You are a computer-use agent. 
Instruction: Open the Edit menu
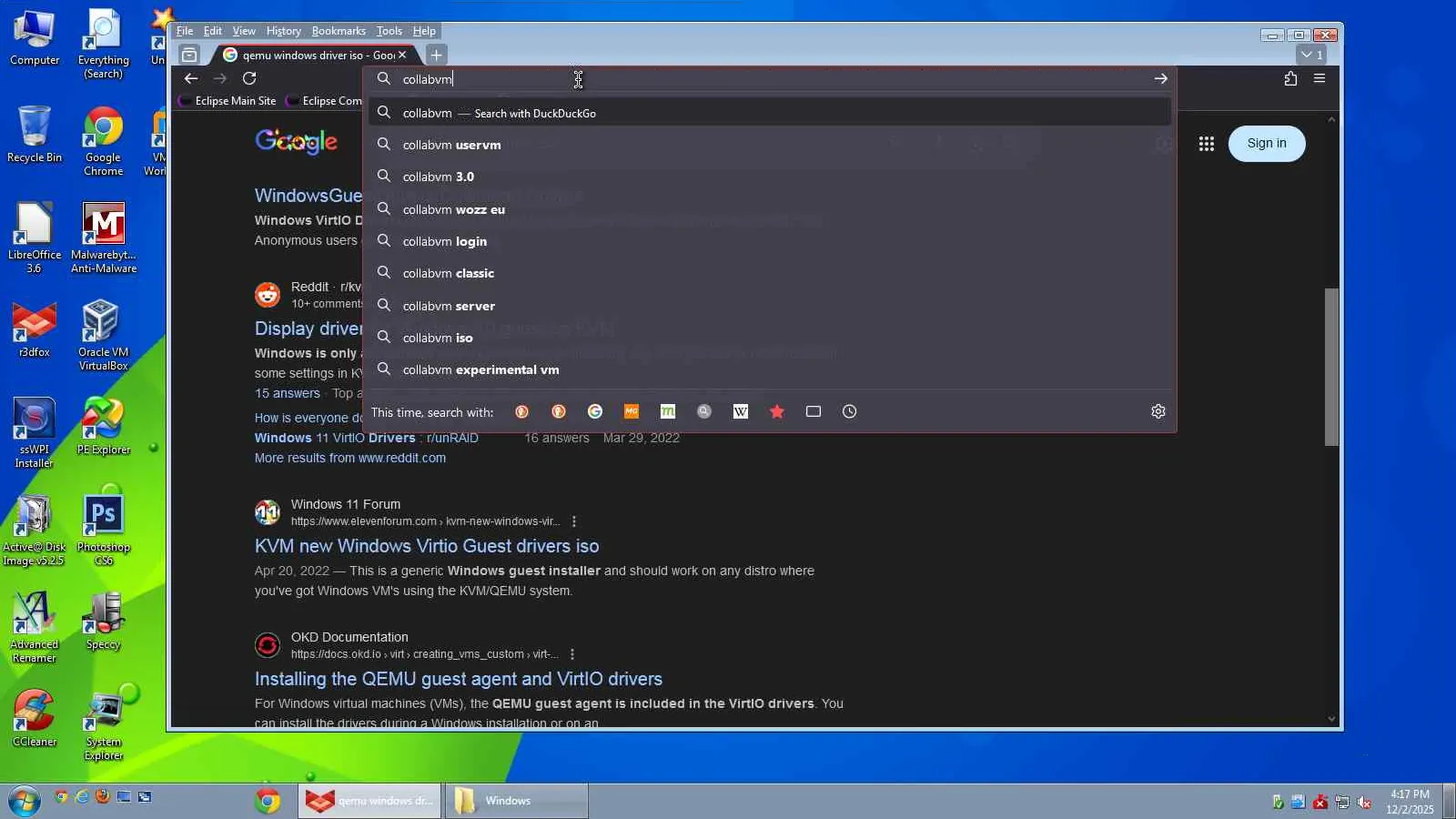pos(213,31)
